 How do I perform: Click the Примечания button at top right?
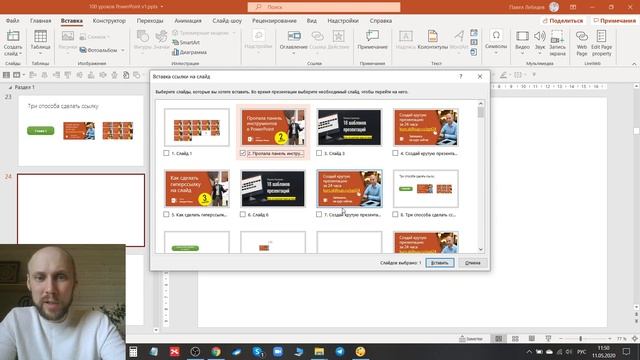point(615,20)
